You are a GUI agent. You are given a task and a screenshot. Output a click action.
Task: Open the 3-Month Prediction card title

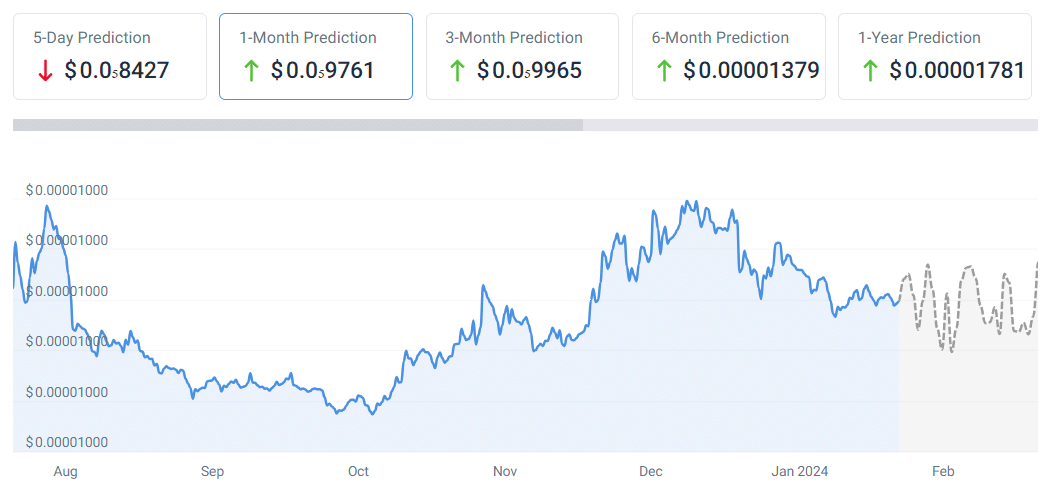tap(514, 38)
